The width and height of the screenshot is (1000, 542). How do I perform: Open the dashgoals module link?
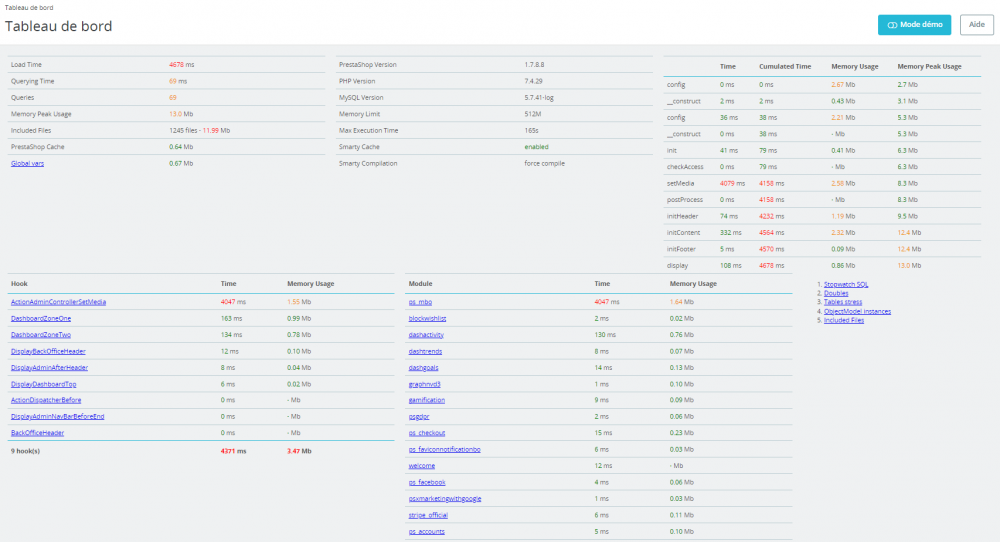click(x=423, y=368)
